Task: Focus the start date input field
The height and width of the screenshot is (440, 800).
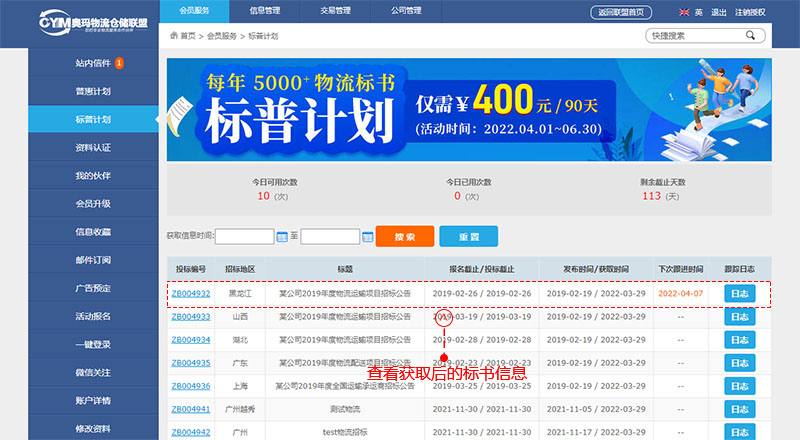Action: 244,237
